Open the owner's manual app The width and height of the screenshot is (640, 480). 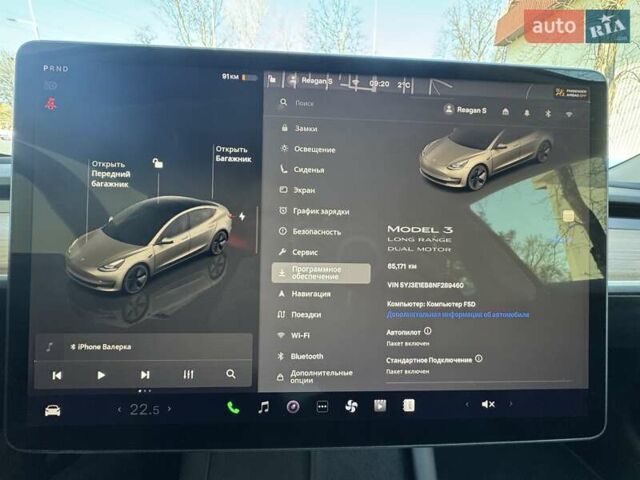click(409, 405)
